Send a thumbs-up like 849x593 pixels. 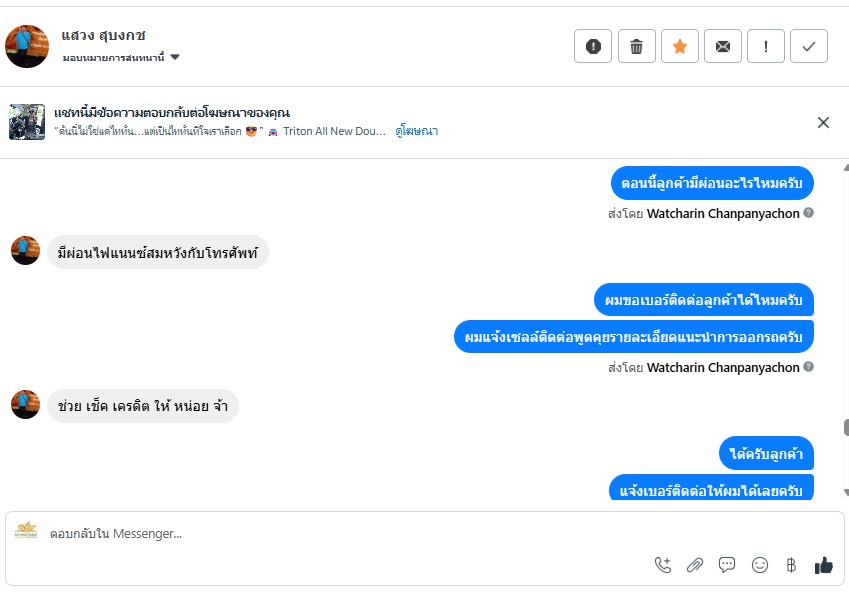(x=823, y=565)
